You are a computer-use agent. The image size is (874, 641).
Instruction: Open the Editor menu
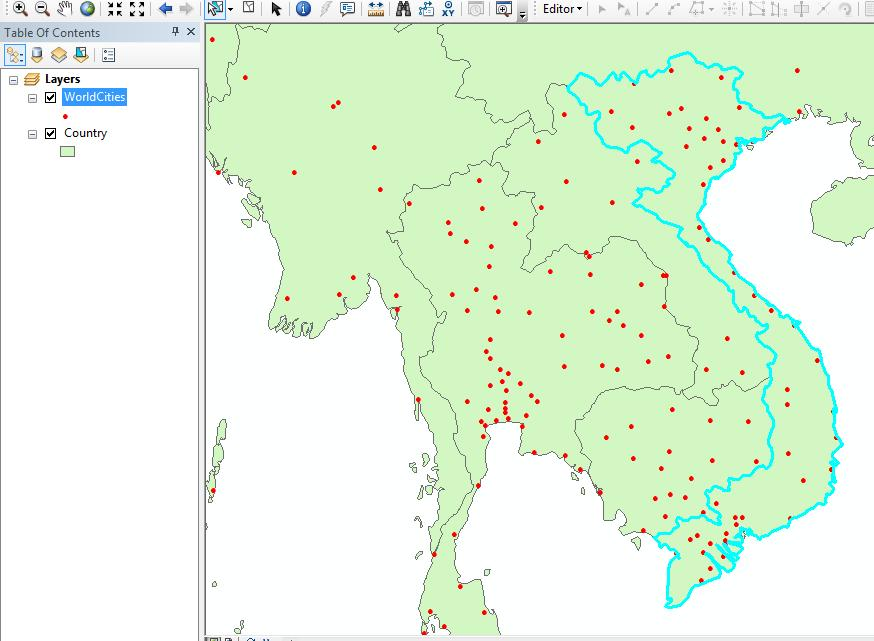[x=561, y=9]
